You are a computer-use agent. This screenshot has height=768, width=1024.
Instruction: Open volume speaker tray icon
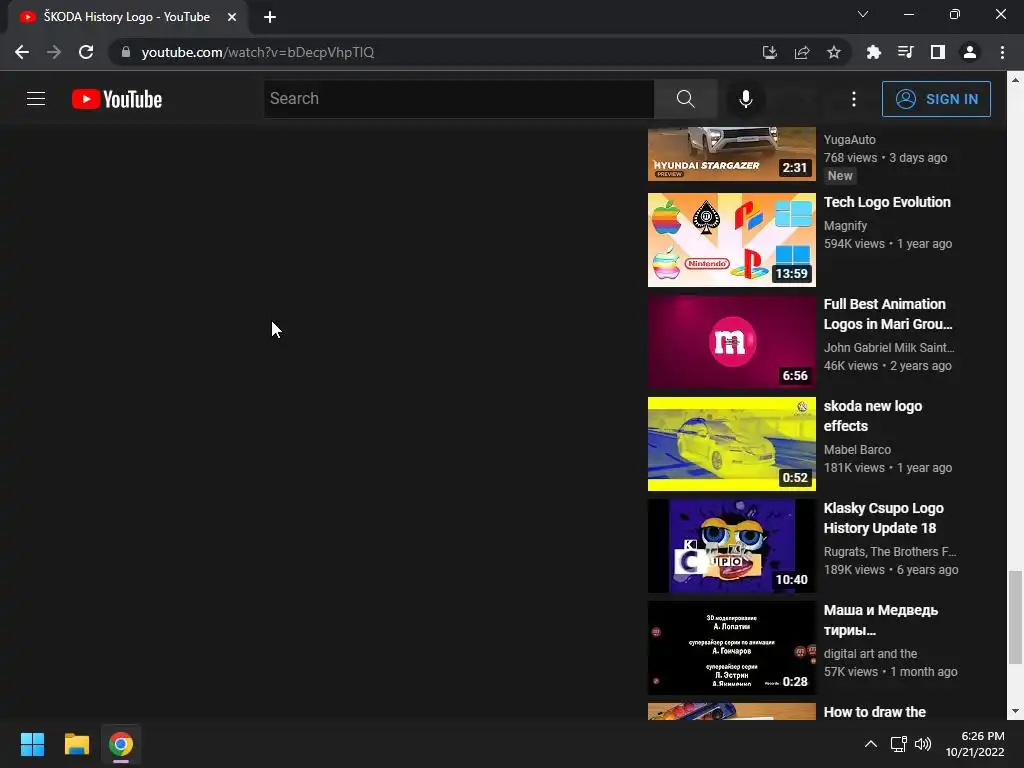(923, 744)
